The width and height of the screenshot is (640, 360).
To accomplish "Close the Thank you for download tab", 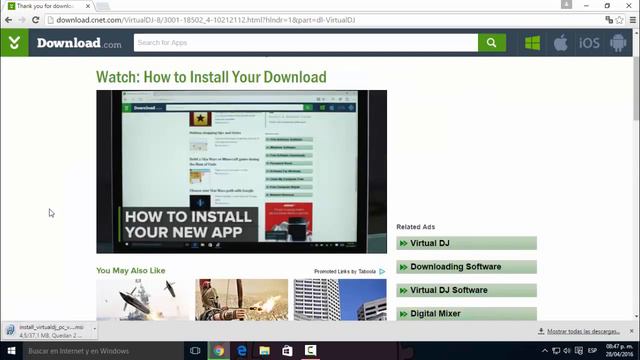I will [x=88, y=6].
